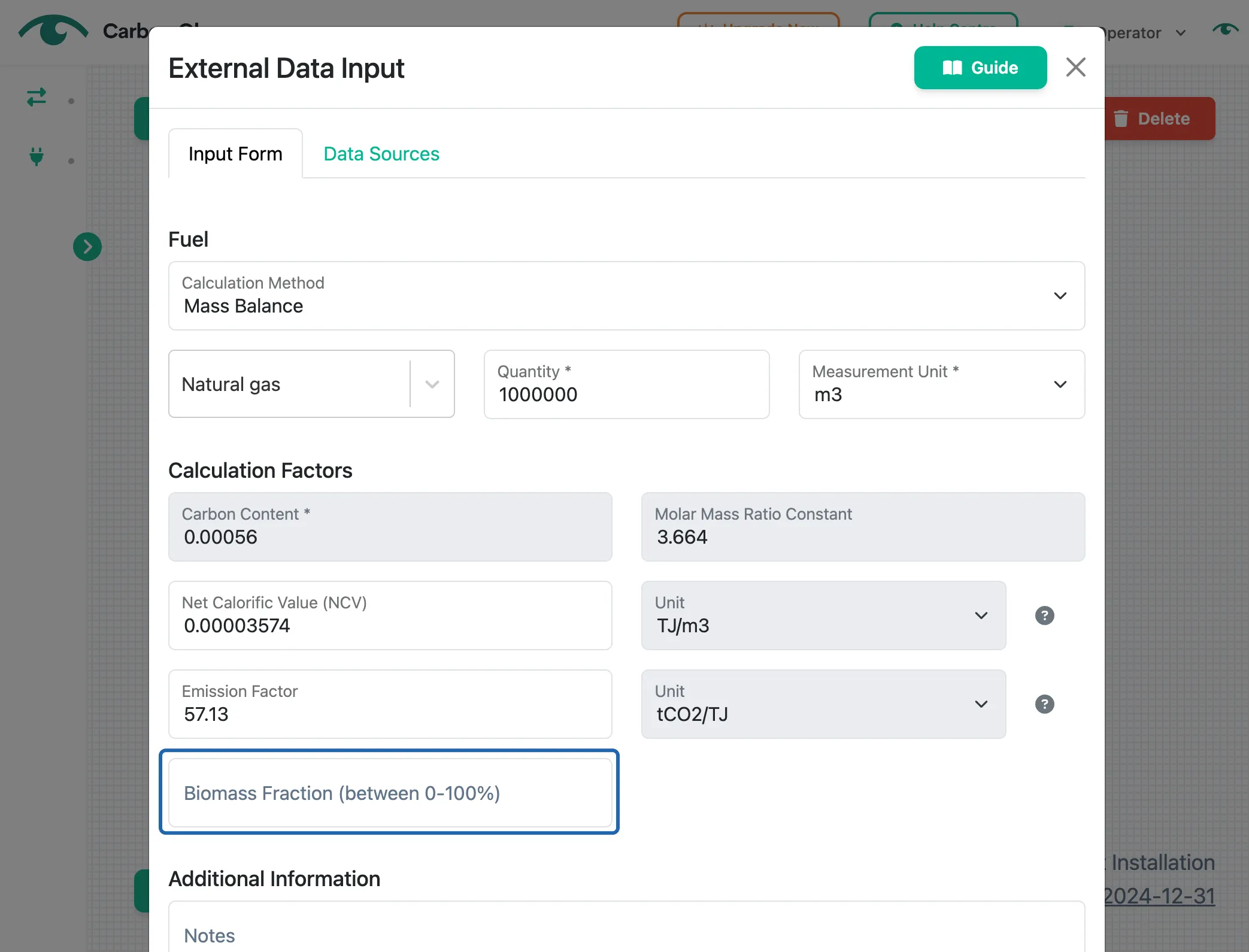The width and height of the screenshot is (1249, 952).
Task: Click the plug sidebar icon
Action: [37, 156]
